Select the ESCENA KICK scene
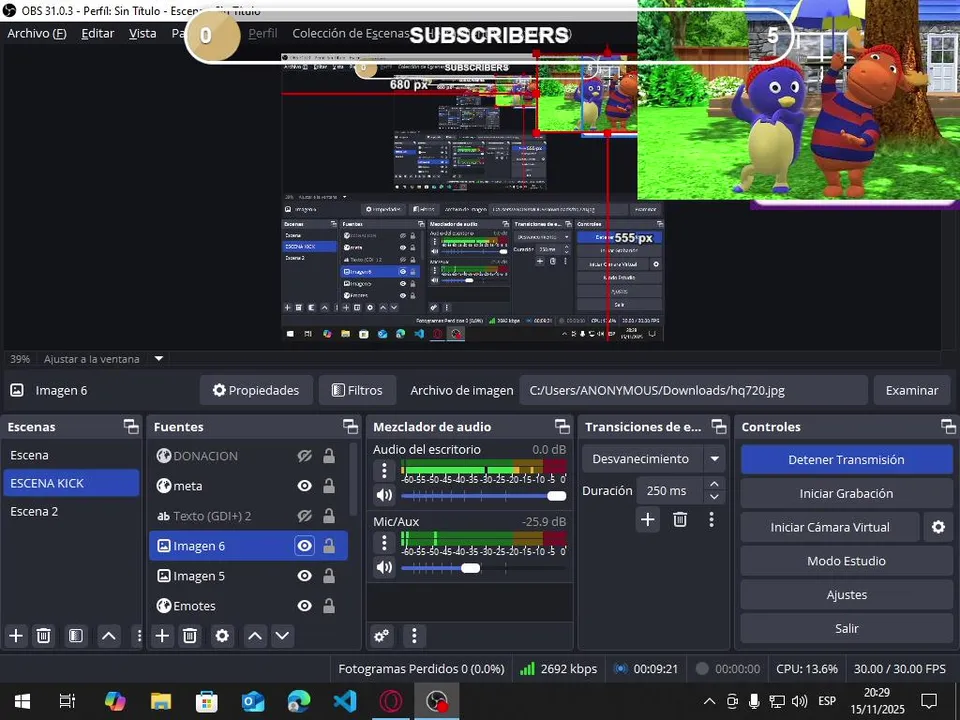Image resolution: width=960 pixels, height=720 pixels. [x=71, y=483]
